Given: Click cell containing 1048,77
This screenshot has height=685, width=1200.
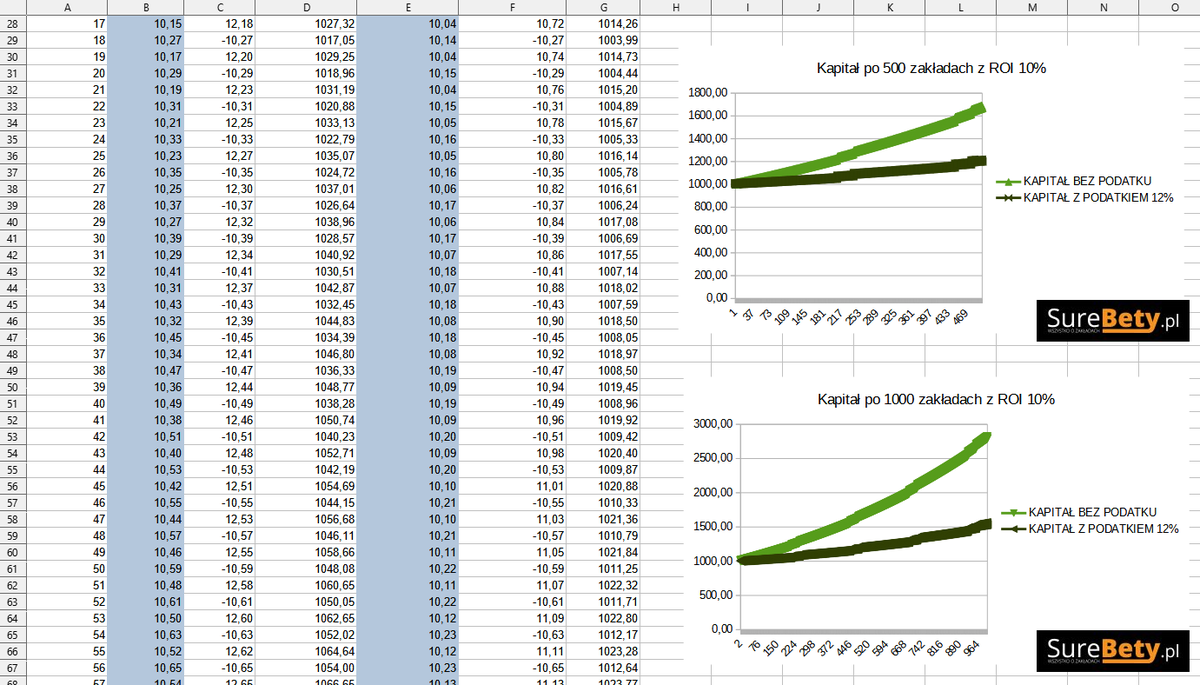Looking at the screenshot, I should [306, 387].
